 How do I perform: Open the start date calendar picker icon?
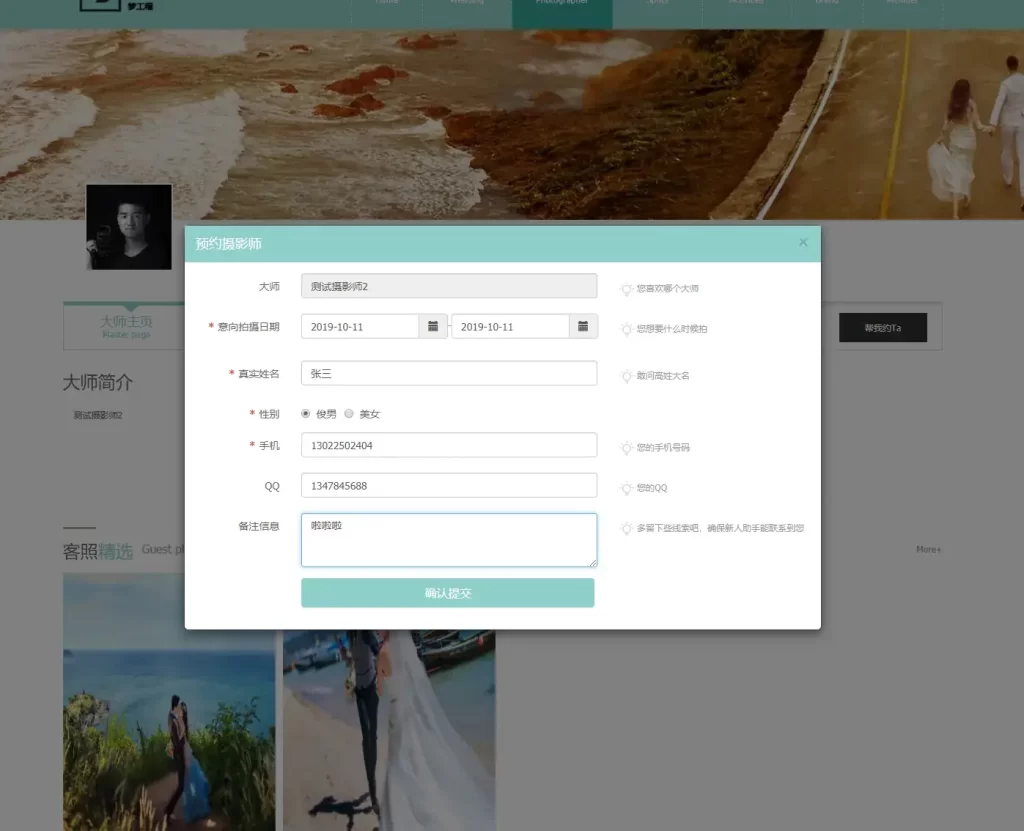[432, 326]
